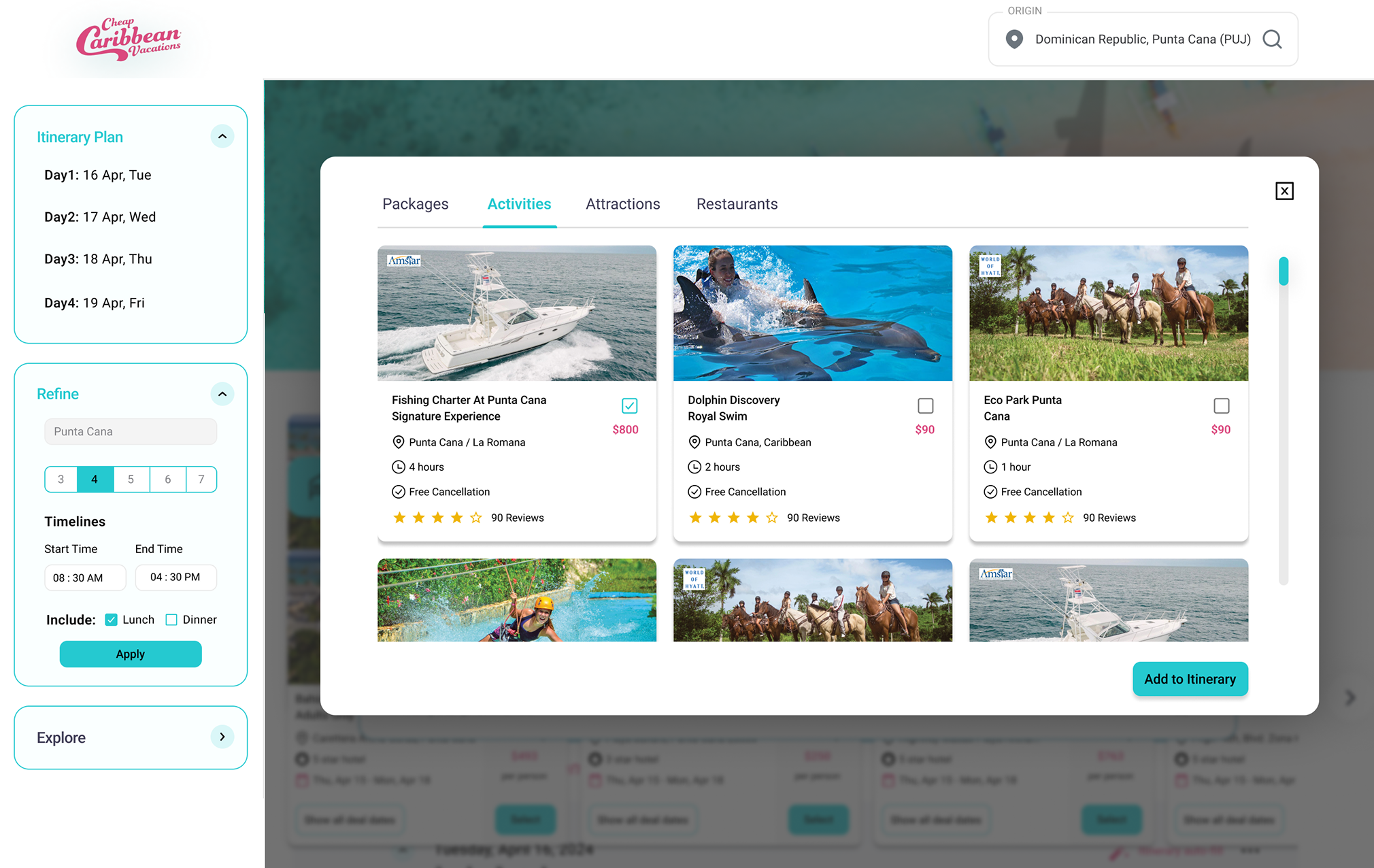1374x868 pixels.
Task: Close the activities dialog with X icon
Action: [1284, 191]
